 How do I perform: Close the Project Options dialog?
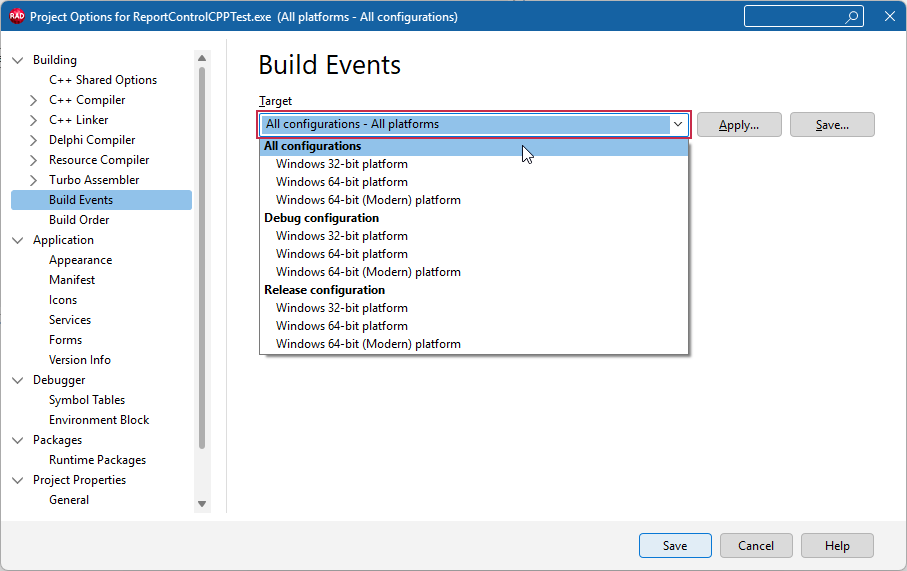click(890, 16)
